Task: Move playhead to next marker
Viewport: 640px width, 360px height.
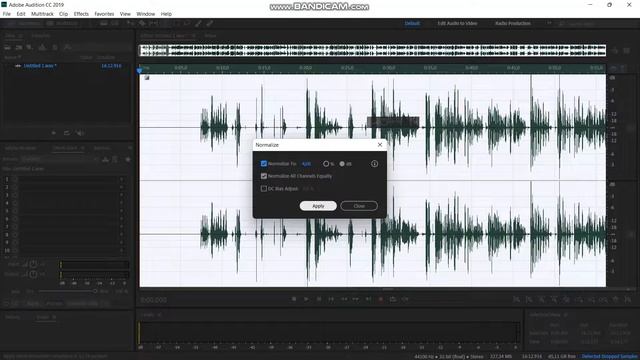Action: [368, 299]
